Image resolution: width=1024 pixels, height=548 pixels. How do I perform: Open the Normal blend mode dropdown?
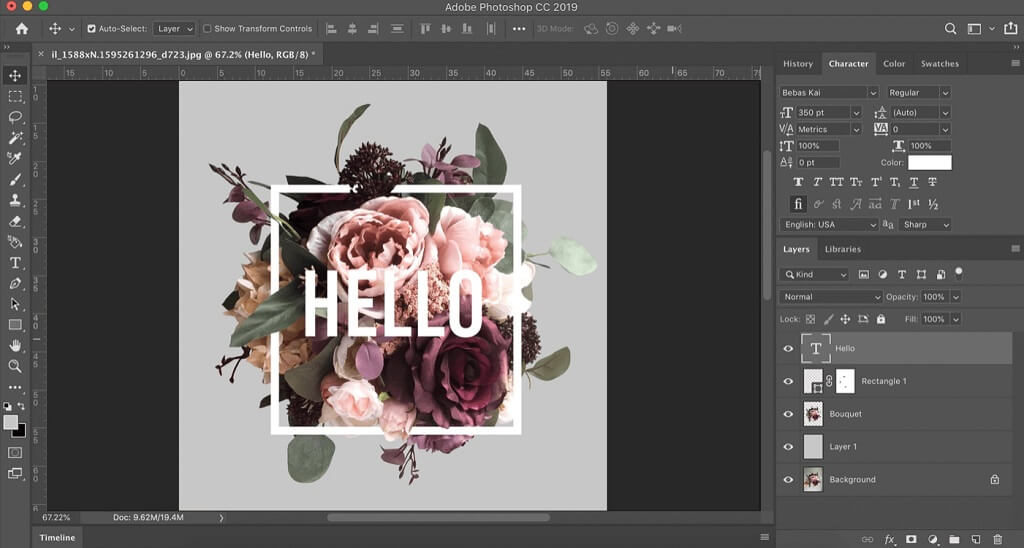pyautogui.click(x=830, y=297)
